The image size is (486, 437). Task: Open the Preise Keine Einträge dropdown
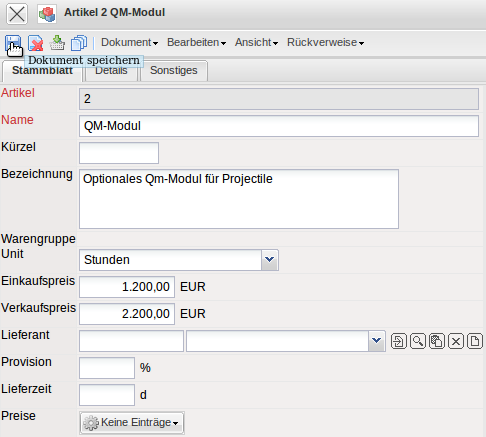point(132,423)
